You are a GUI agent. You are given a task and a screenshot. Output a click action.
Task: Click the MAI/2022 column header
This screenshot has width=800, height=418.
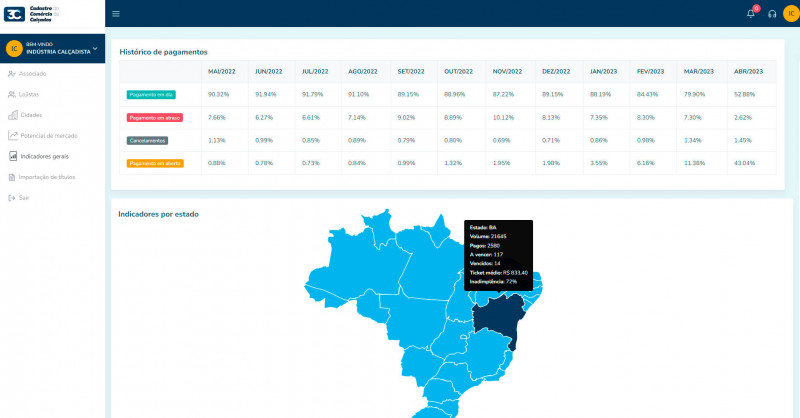coord(221,72)
